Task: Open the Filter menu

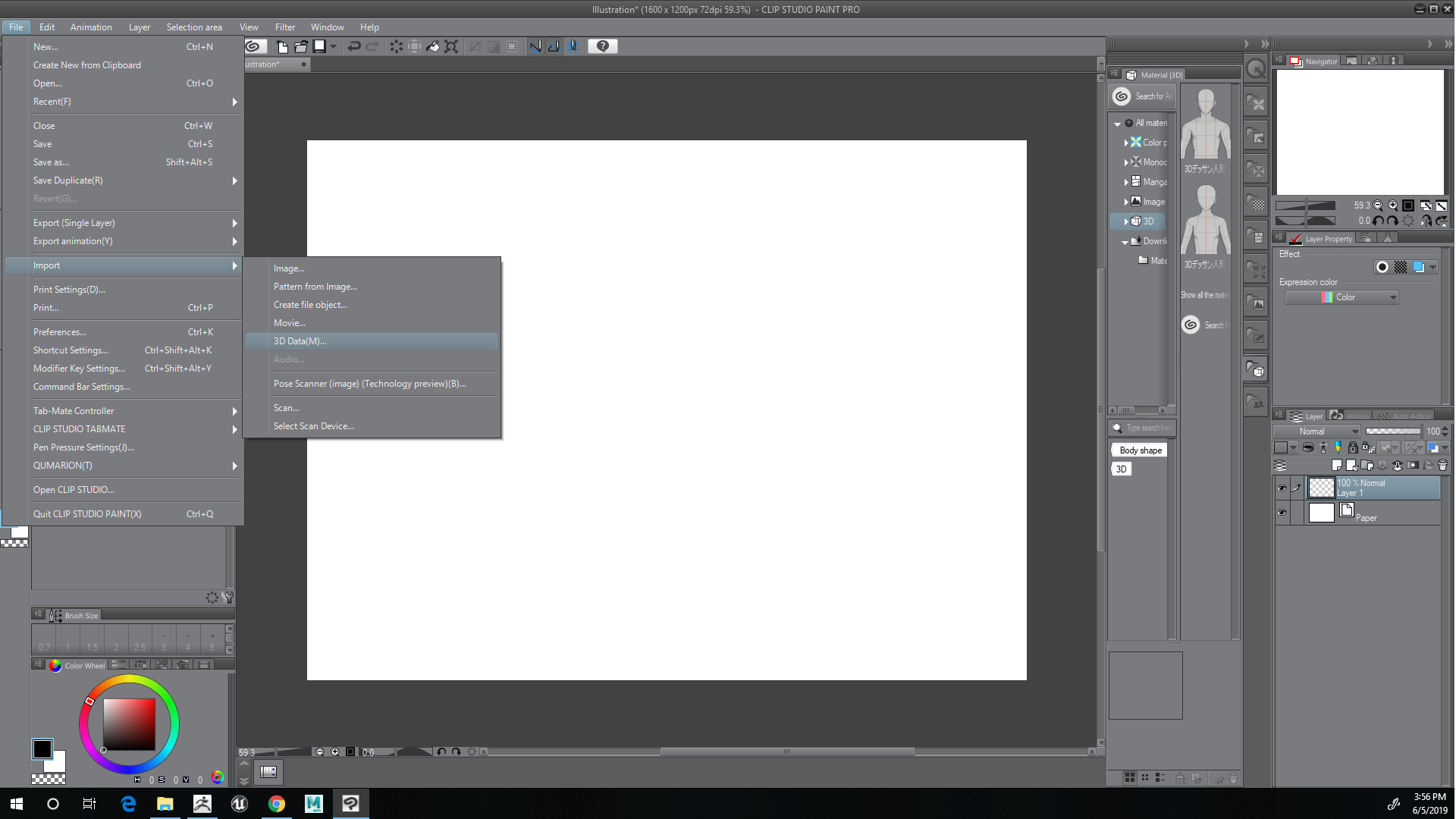Action: [285, 27]
